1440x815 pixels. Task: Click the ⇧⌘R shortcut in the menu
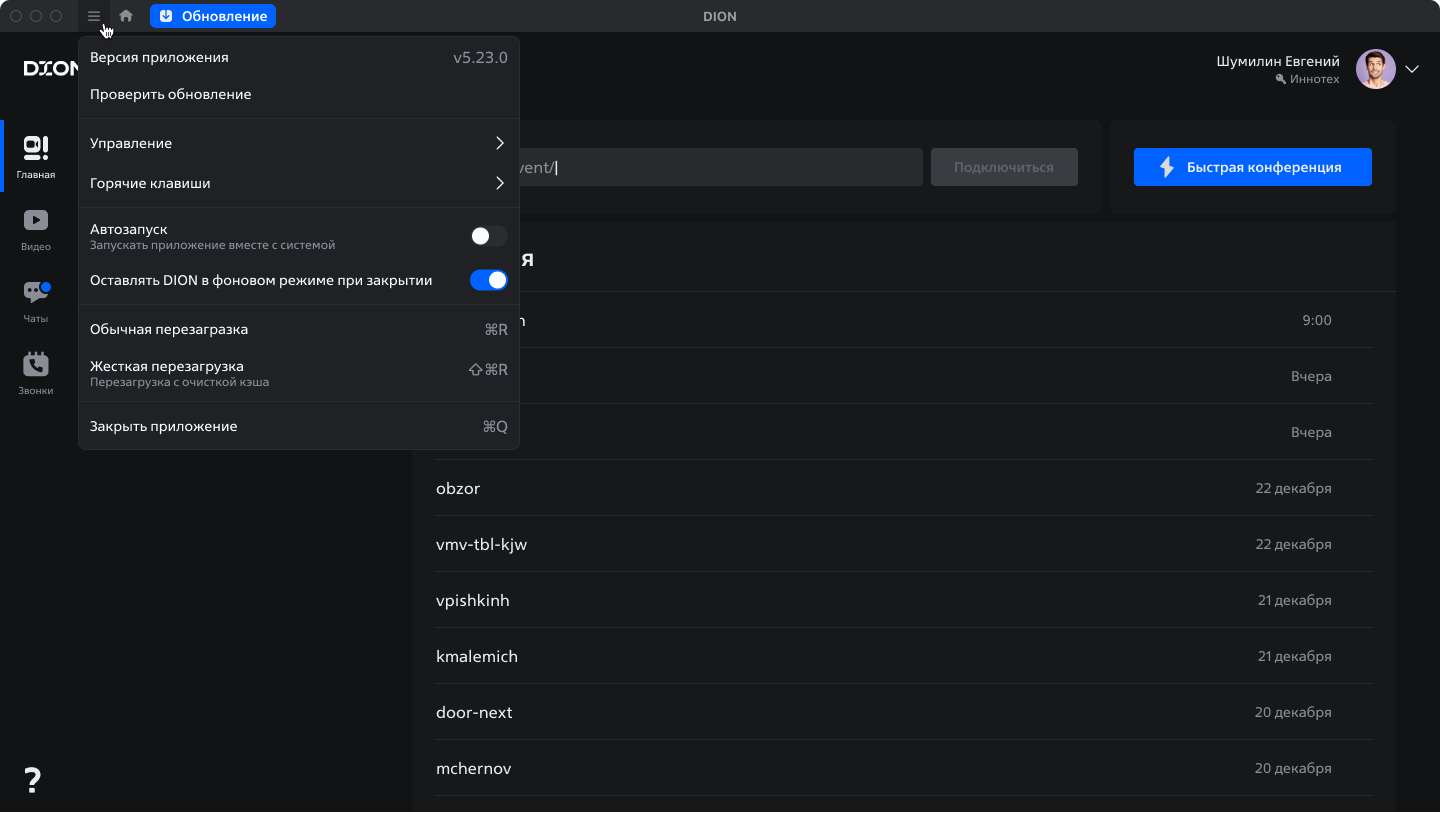tap(488, 369)
